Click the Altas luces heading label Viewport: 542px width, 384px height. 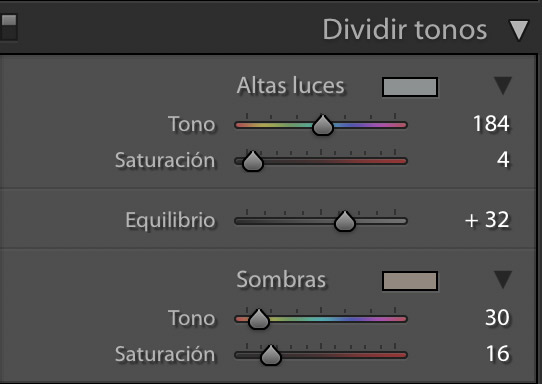[x=291, y=85]
